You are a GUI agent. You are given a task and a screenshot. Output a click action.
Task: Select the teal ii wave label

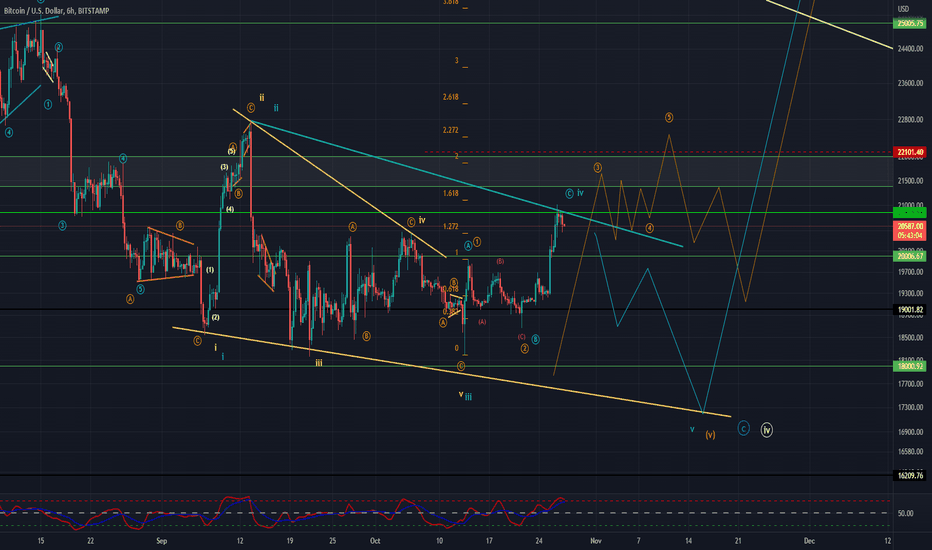click(276, 108)
